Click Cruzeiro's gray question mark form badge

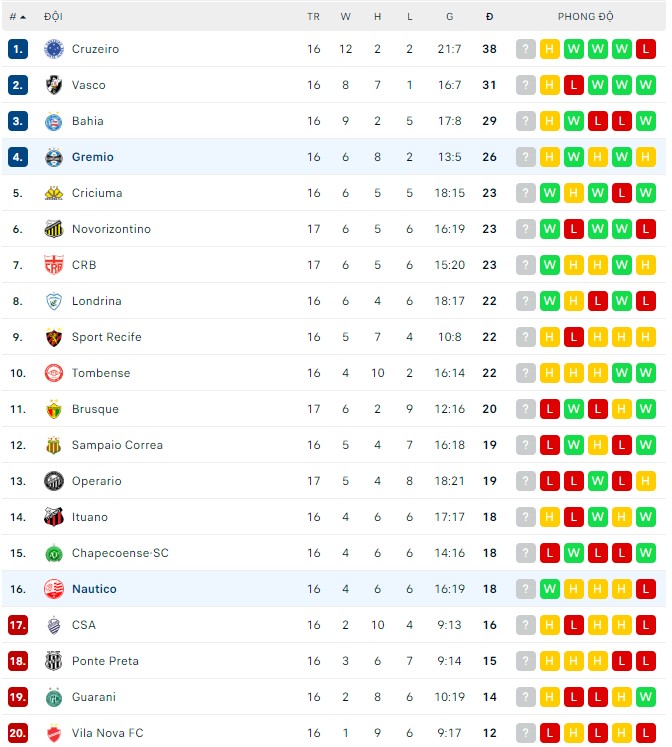pos(526,49)
